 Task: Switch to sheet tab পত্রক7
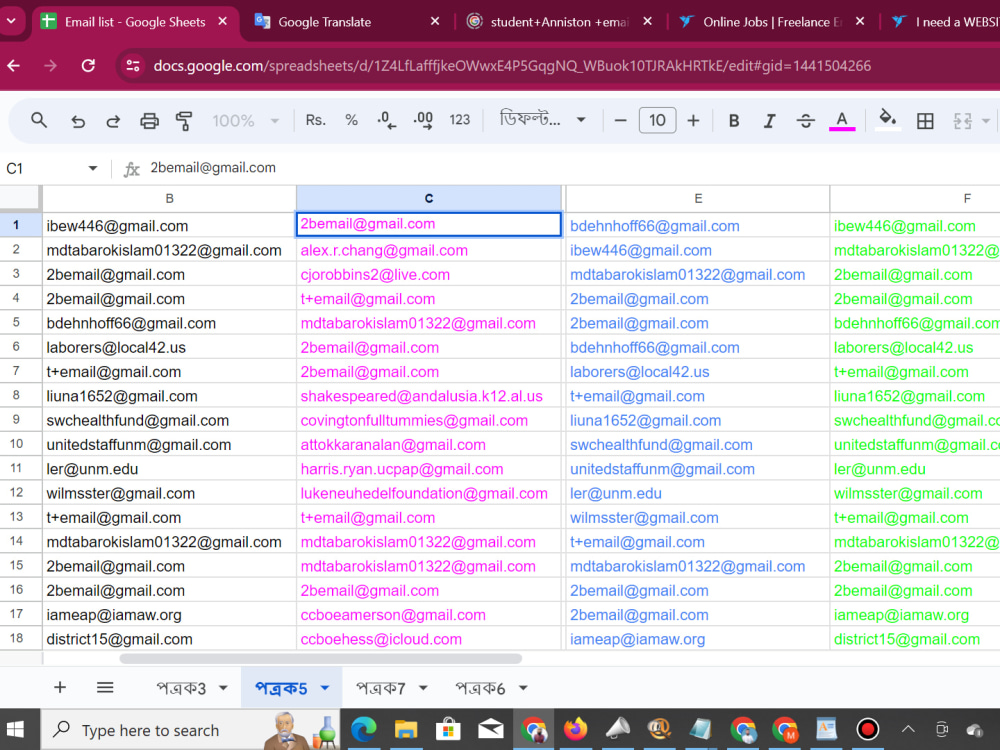[x=381, y=688]
